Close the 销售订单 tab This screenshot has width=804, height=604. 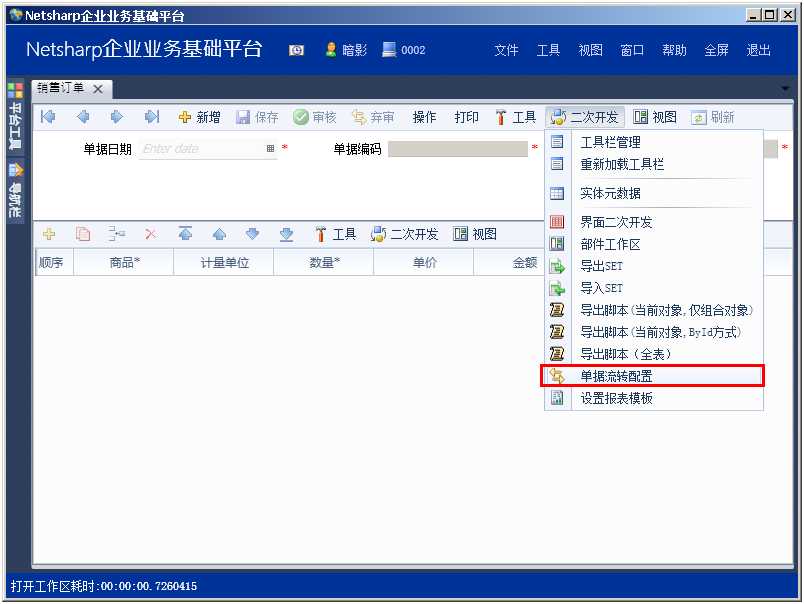click(x=98, y=89)
